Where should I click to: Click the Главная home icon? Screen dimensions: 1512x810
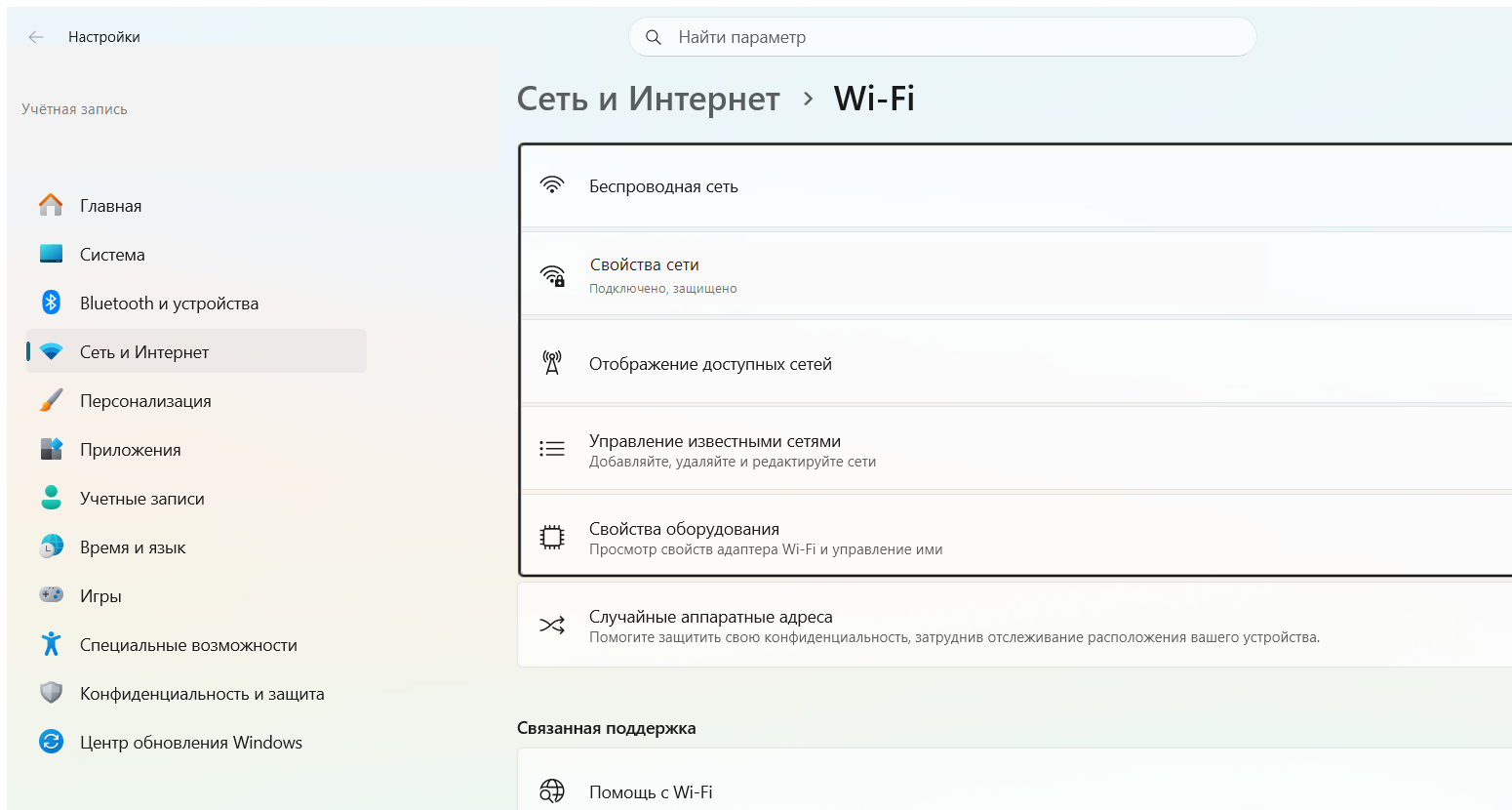coord(51,205)
